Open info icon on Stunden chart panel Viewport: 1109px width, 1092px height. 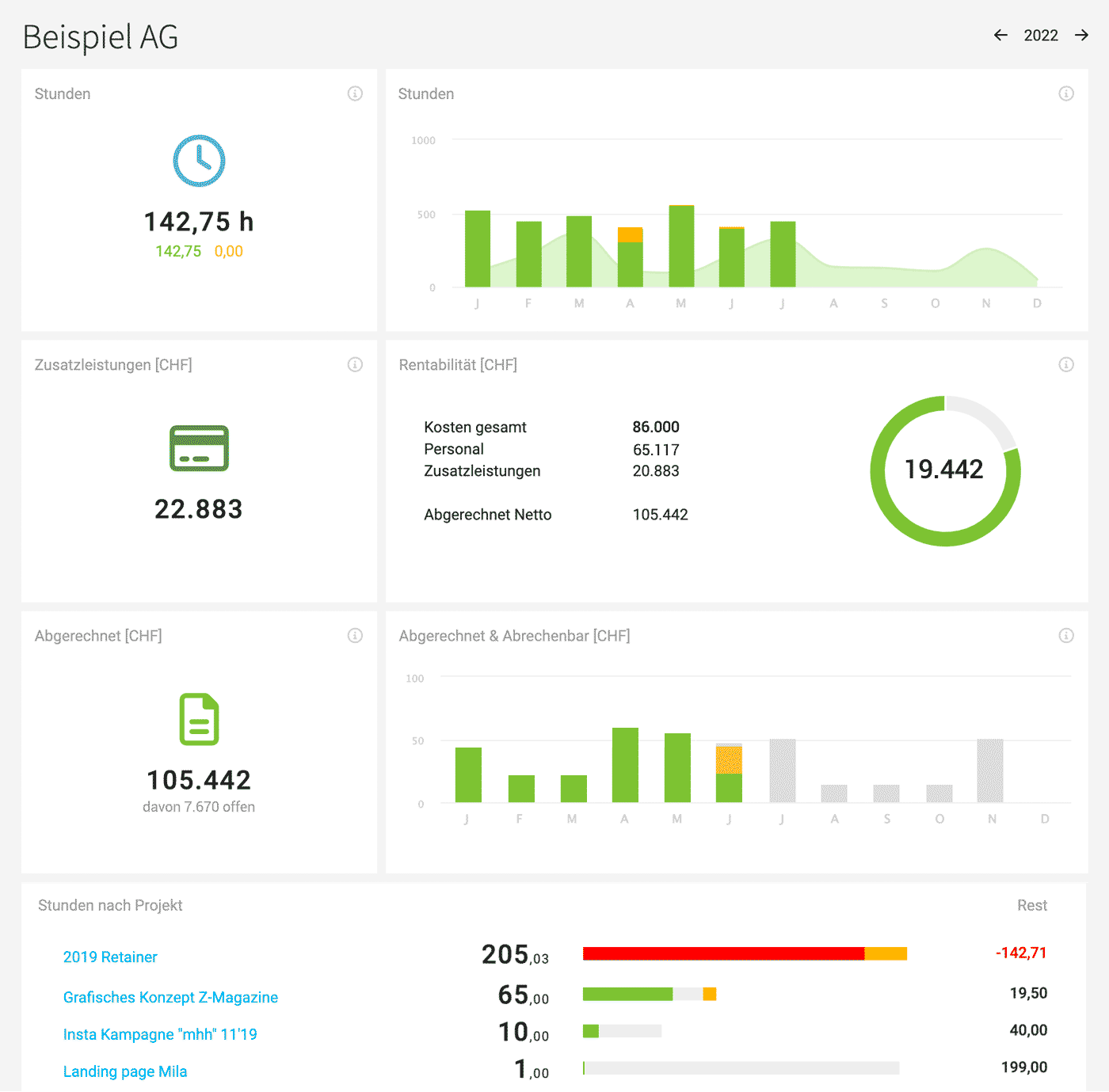(1066, 93)
